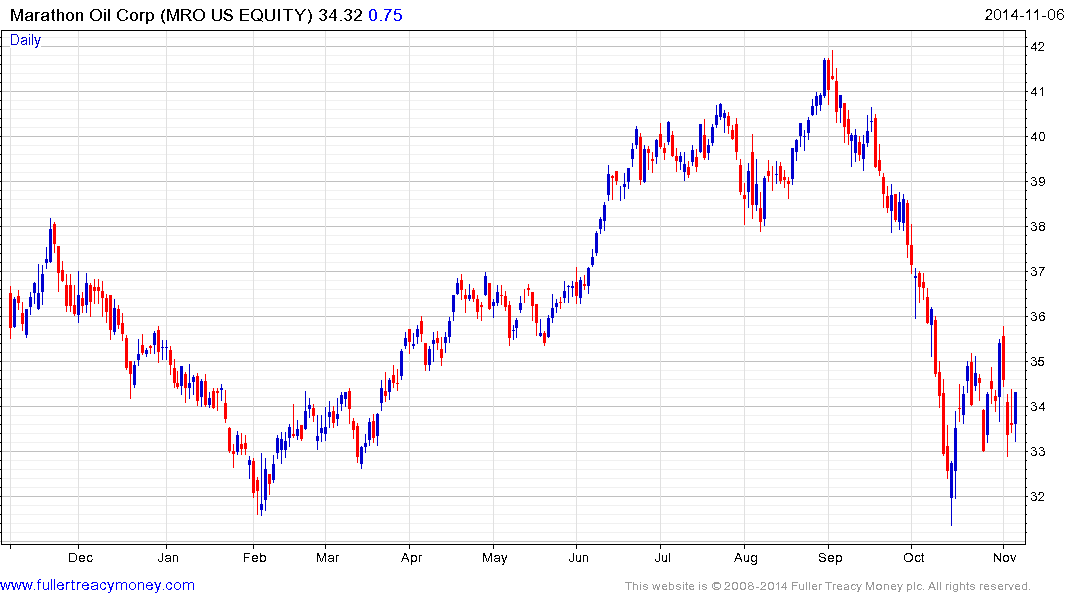Click the 33 price axis label
Viewport: 1075px width, 600px height.
coord(1037,452)
